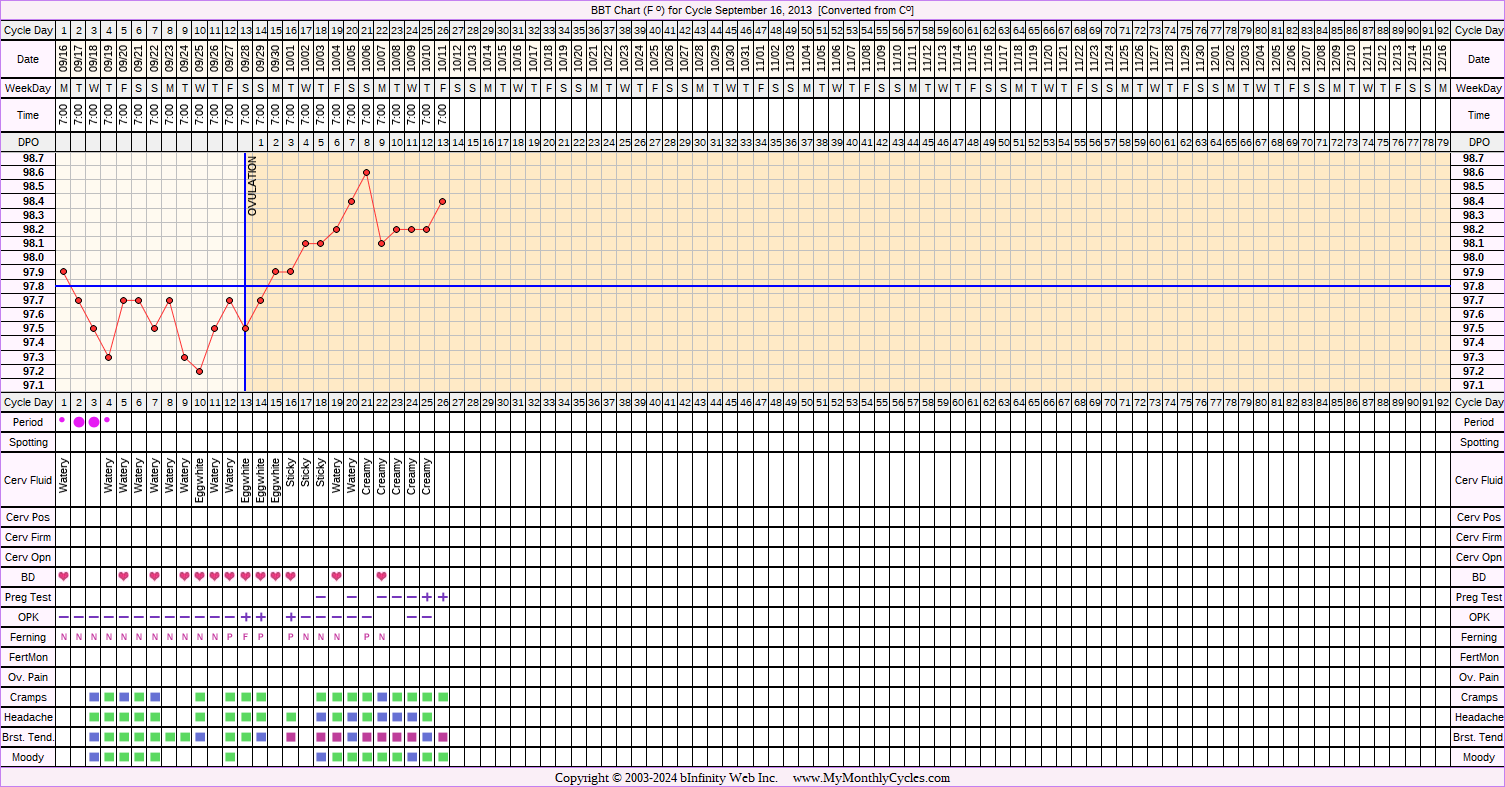The height and width of the screenshot is (787, 1505).
Task: Click the BD heart on cycle day 22
Action: (382, 577)
